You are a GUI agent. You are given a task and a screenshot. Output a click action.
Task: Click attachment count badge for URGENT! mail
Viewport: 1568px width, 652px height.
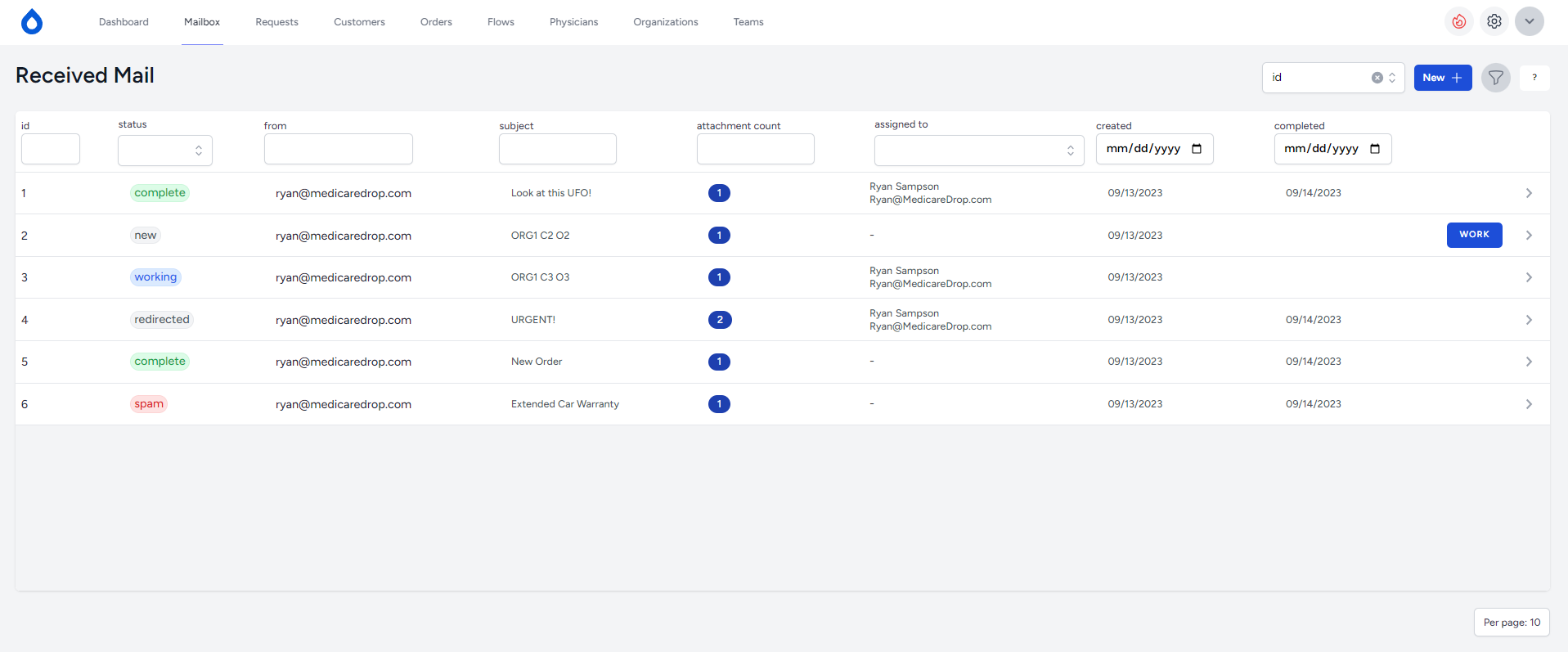[719, 320]
